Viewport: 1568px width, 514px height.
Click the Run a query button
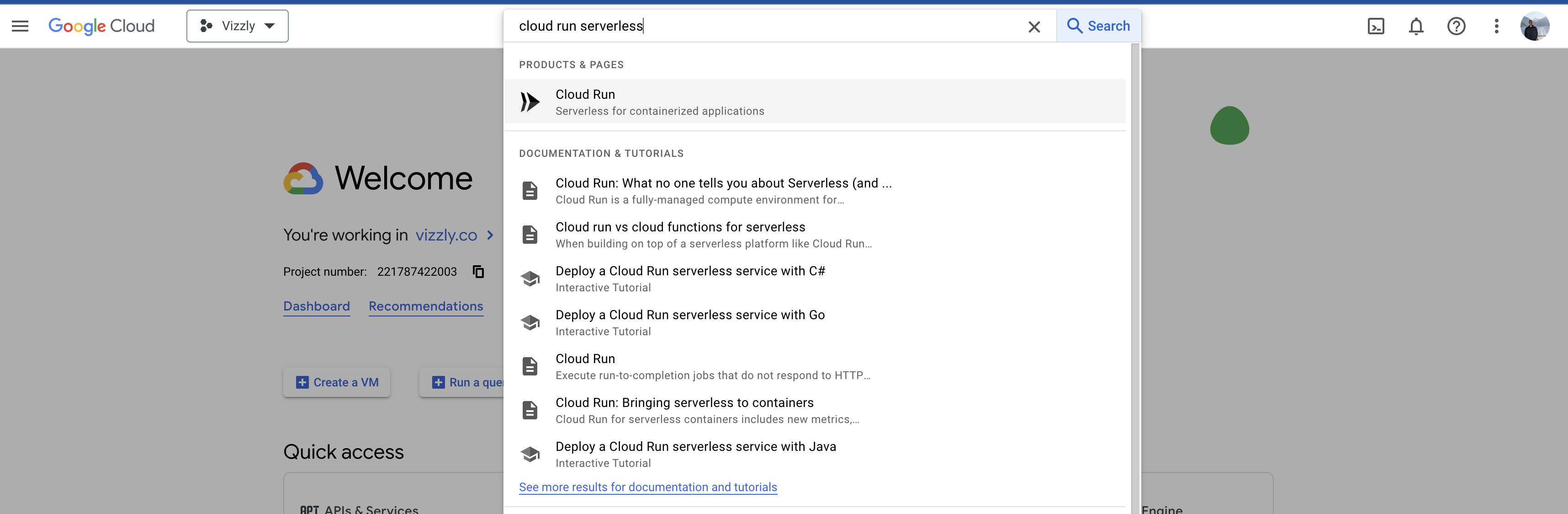click(461, 382)
